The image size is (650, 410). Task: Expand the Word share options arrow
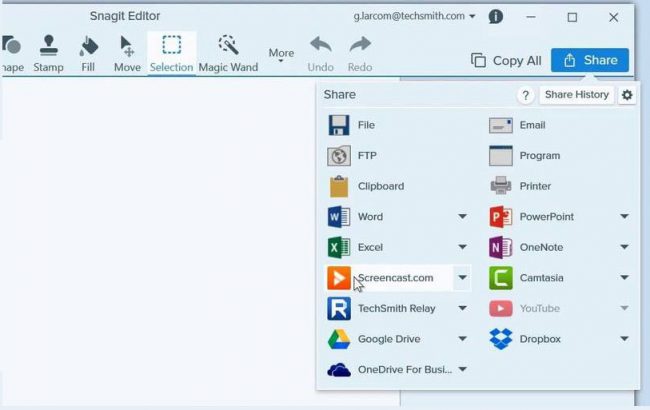point(462,217)
